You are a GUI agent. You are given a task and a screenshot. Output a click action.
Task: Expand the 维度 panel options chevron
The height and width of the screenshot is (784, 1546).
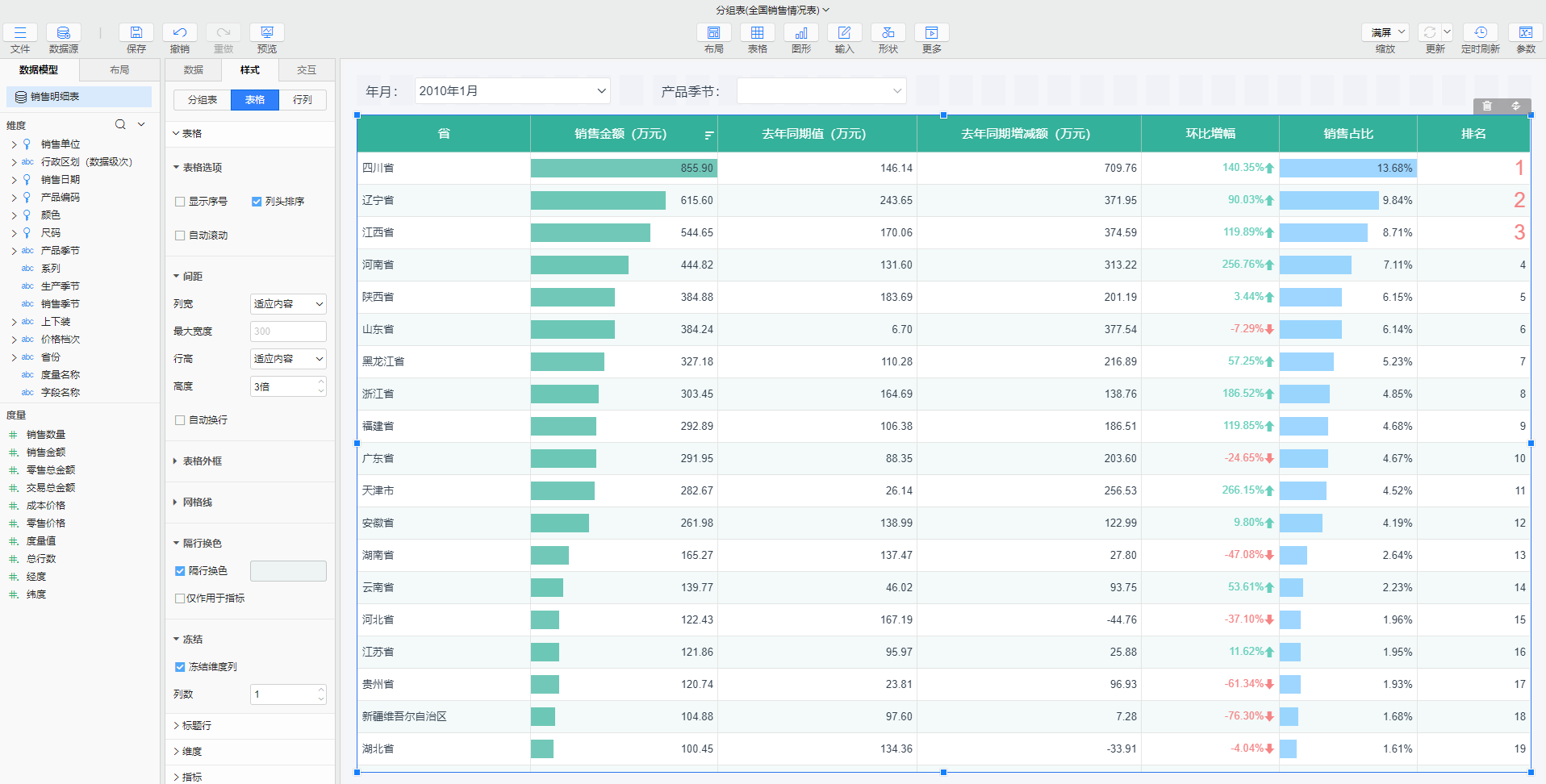(x=141, y=124)
